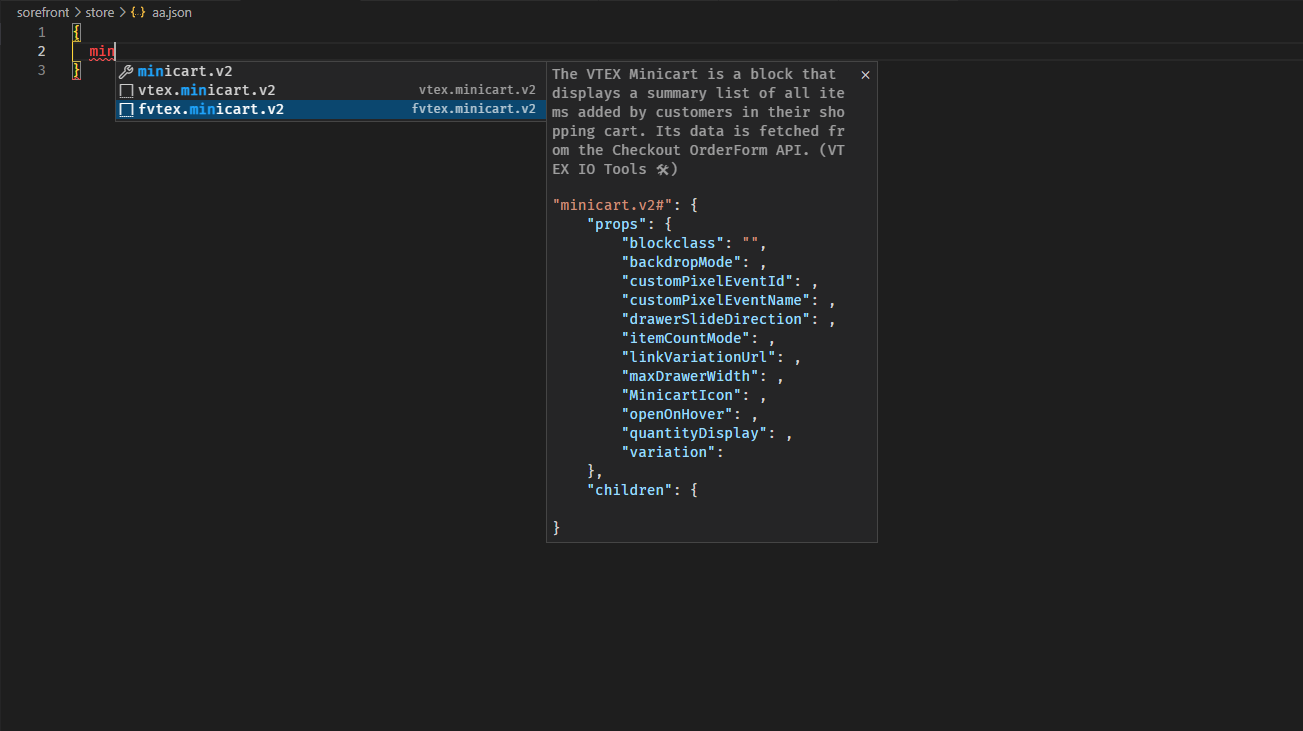Click VTEX Minicart description text
Image resolution: width=1303 pixels, height=731 pixels.
tap(699, 121)
